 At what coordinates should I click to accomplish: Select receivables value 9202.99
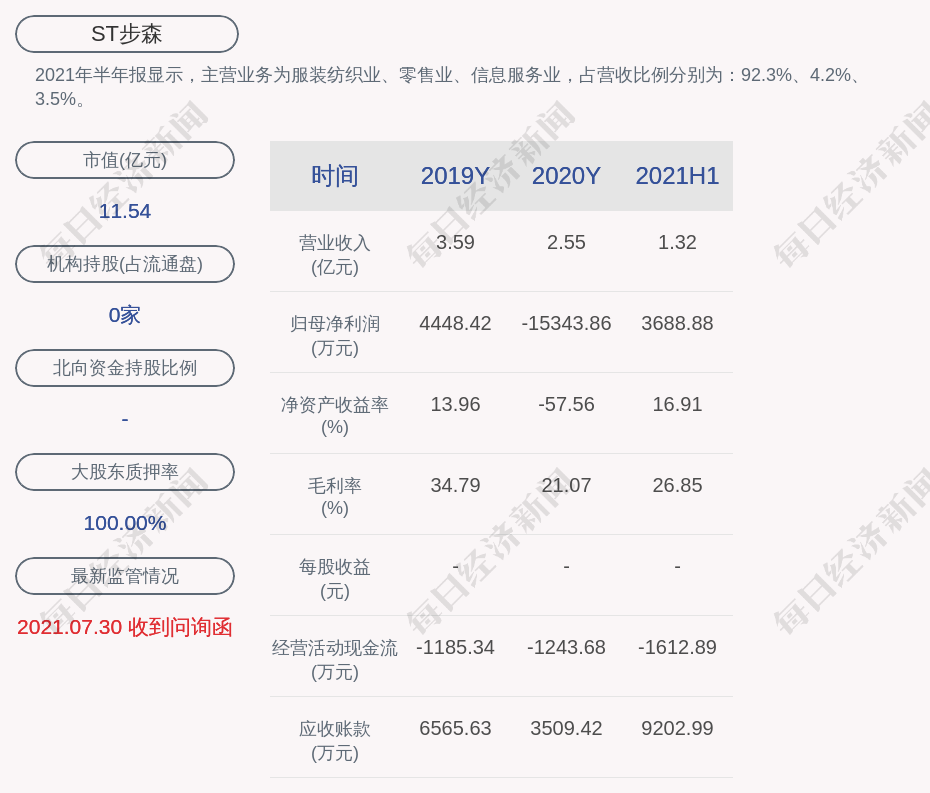677,728
